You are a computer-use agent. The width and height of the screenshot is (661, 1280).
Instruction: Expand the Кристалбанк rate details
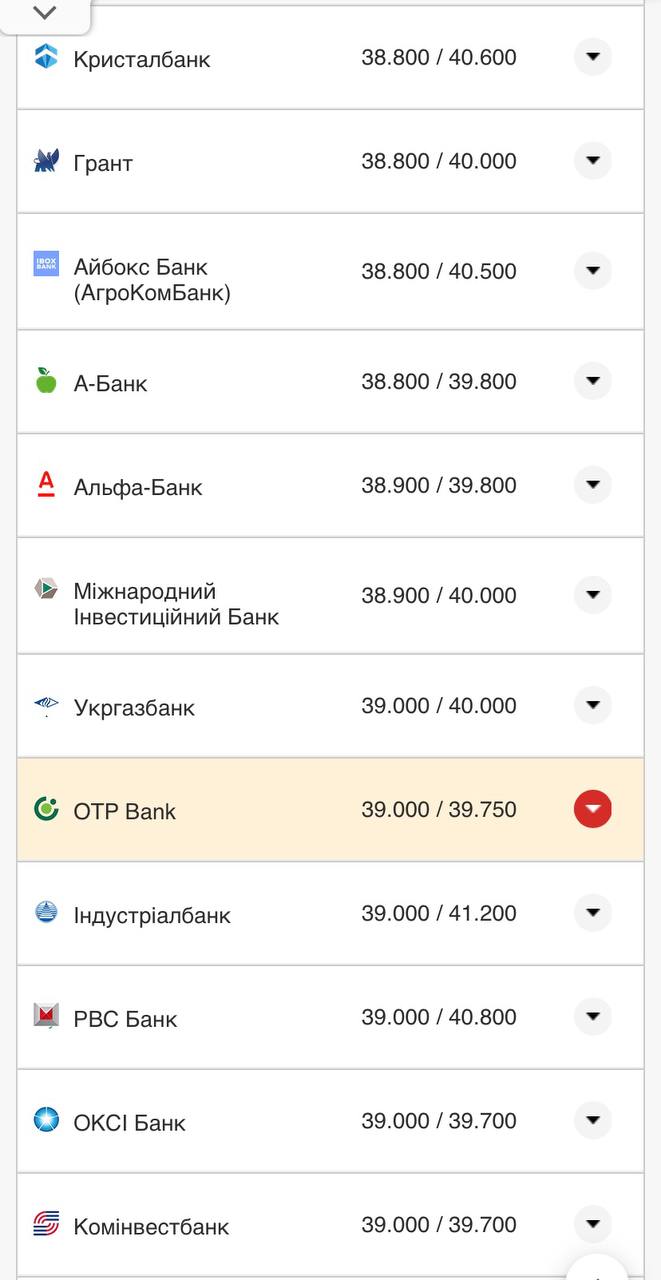point(592,57)
